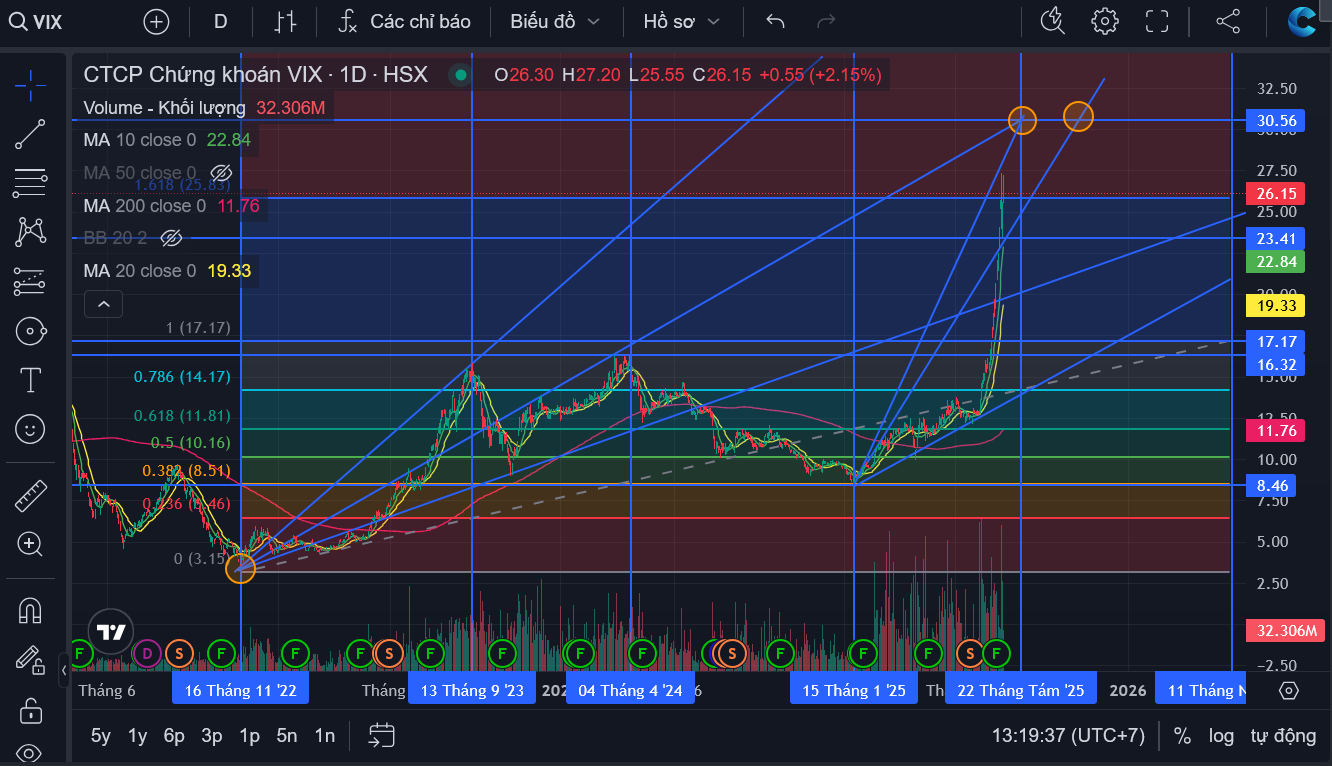Toggle the tự động auto scale

coord(1283,736)
